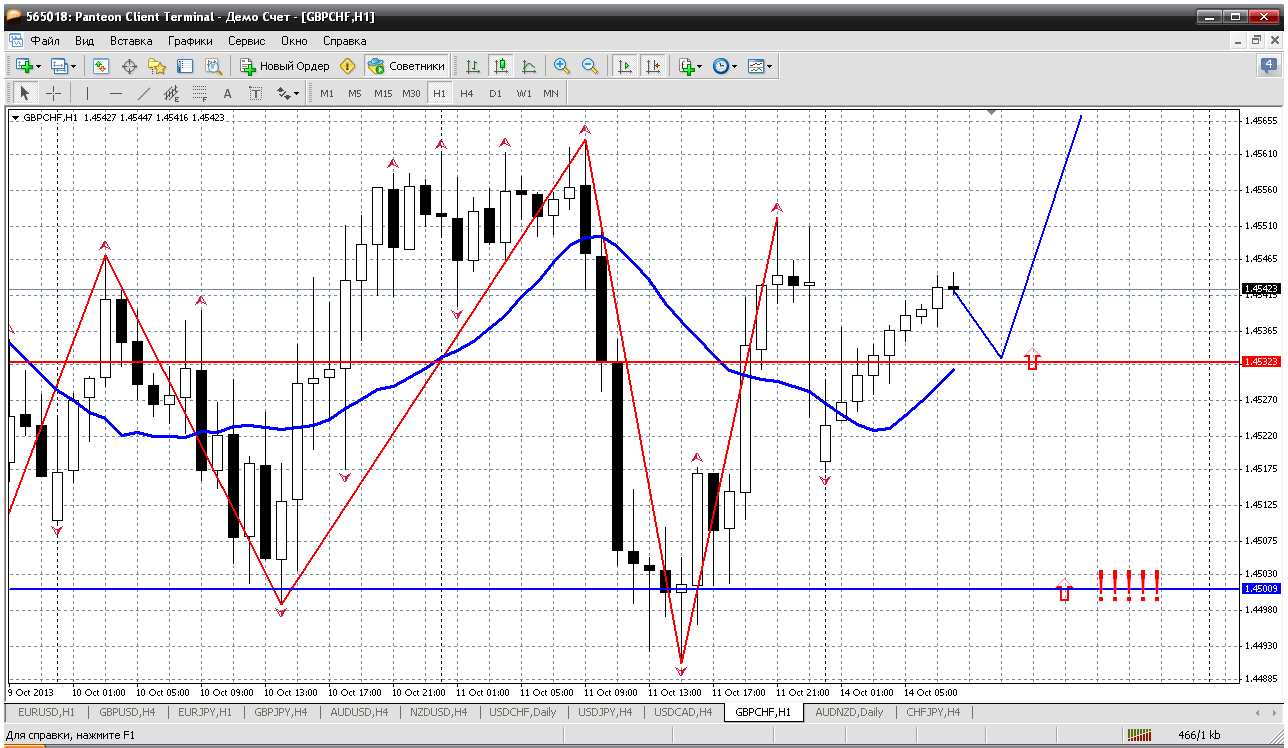Toggle chart auto scroll button
This screenshot has height=748, width=1288.
click(625, 66)
